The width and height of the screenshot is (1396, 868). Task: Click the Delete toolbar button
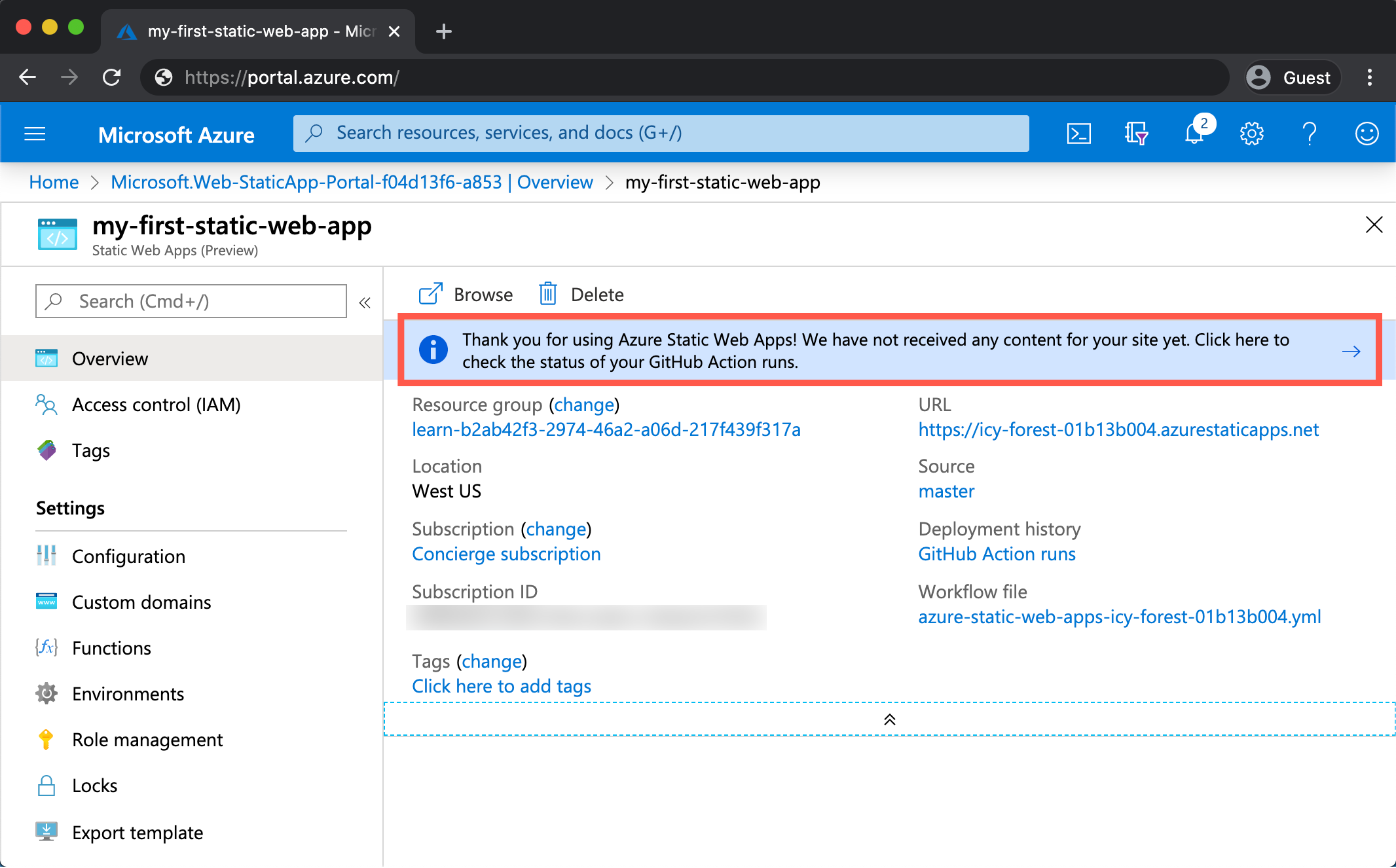coord(581,295)
